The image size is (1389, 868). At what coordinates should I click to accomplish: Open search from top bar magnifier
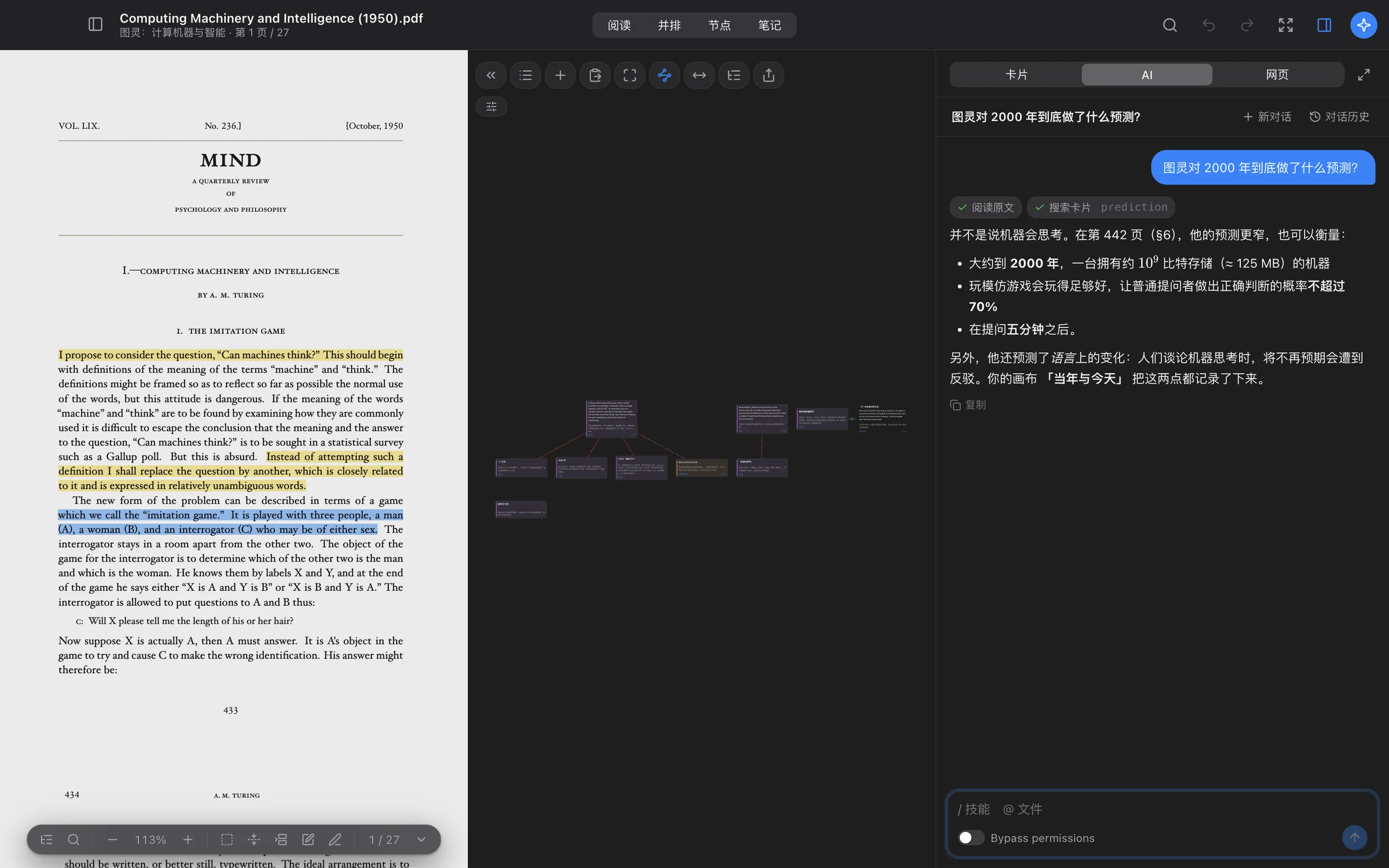tap(1170, 25)
